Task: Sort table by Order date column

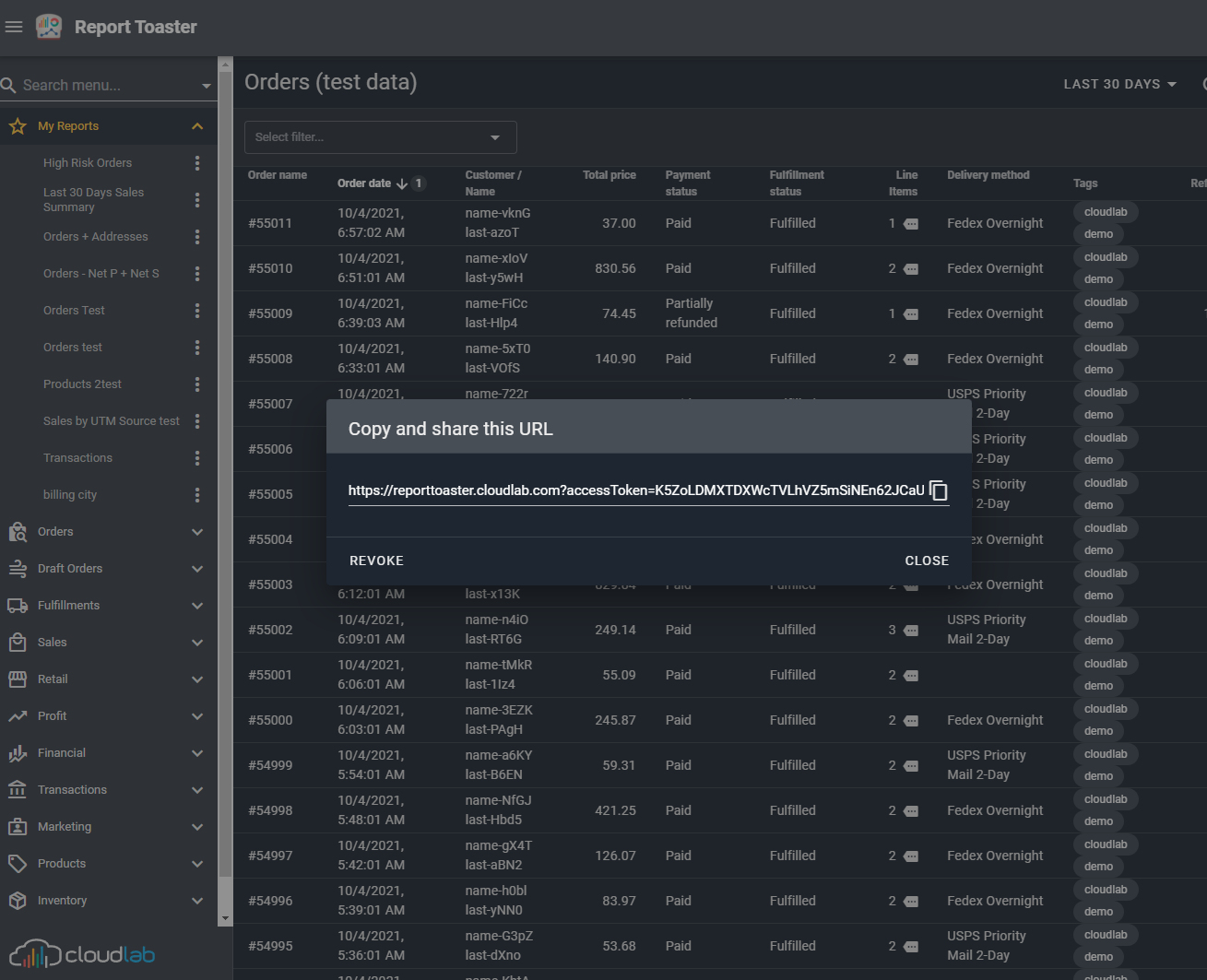Action: [x=364, y=183]
